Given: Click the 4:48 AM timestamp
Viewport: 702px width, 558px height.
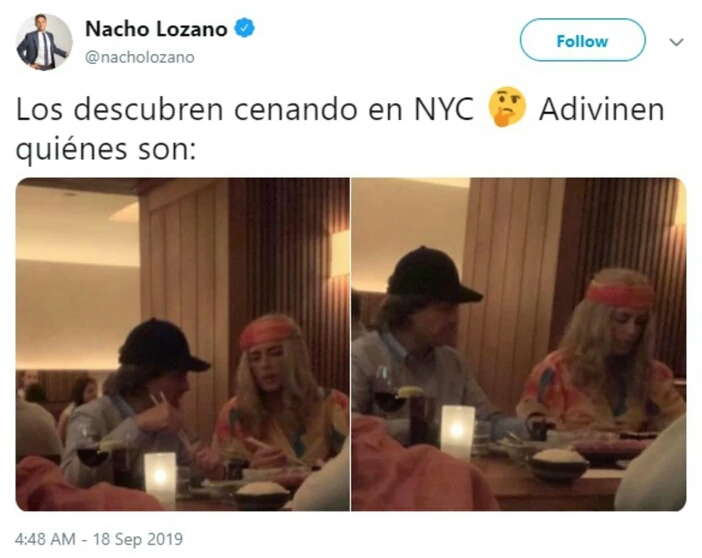Looking at the screenshot, I should pos(45,539).
